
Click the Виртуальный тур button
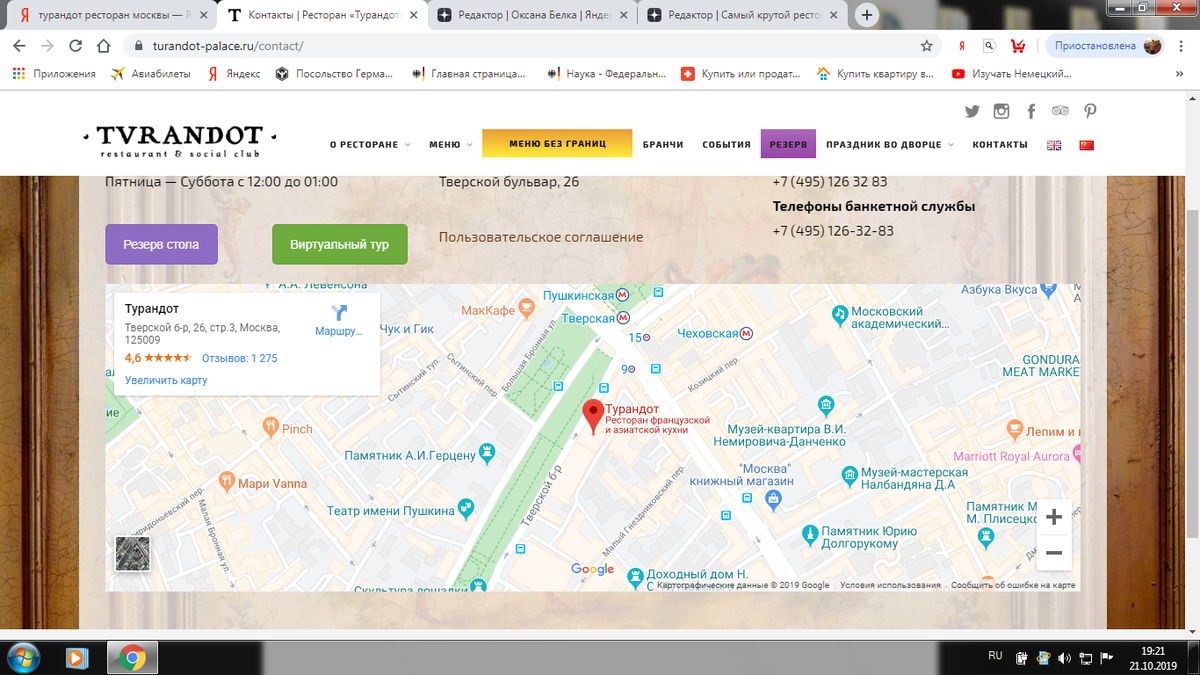tap(340, 244)
